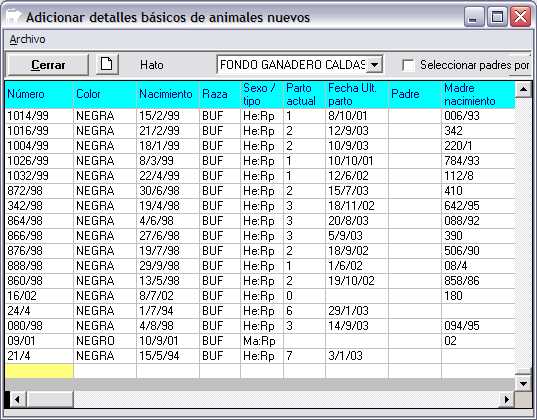Enable Seleccionar padres por checkbox
The width and height of the screenshot is (537, 420).
click(x=408, y=65)
